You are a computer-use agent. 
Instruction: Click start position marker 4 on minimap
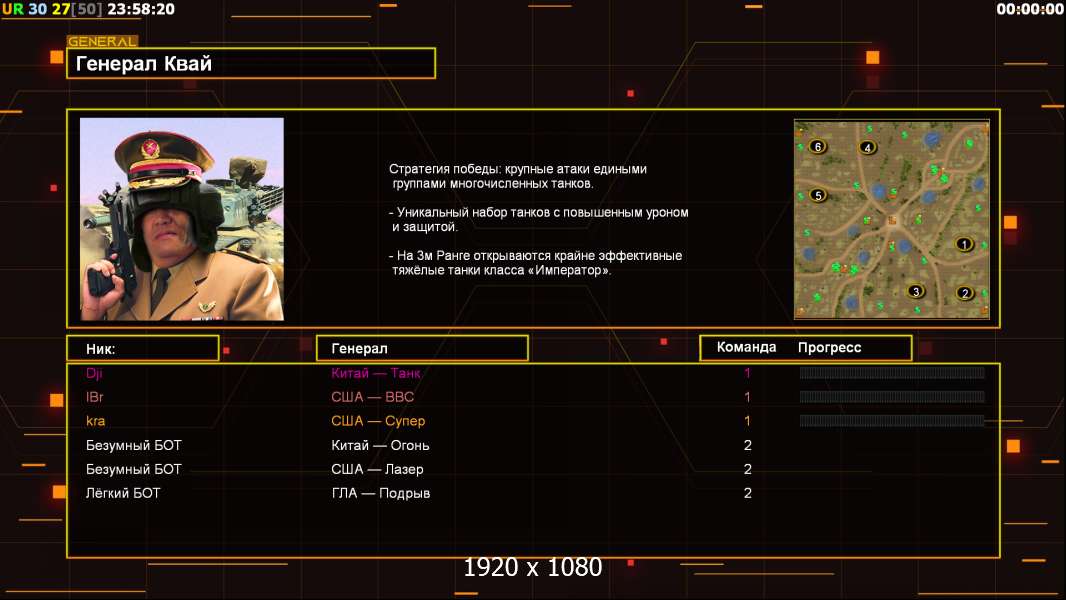point(867,147)
